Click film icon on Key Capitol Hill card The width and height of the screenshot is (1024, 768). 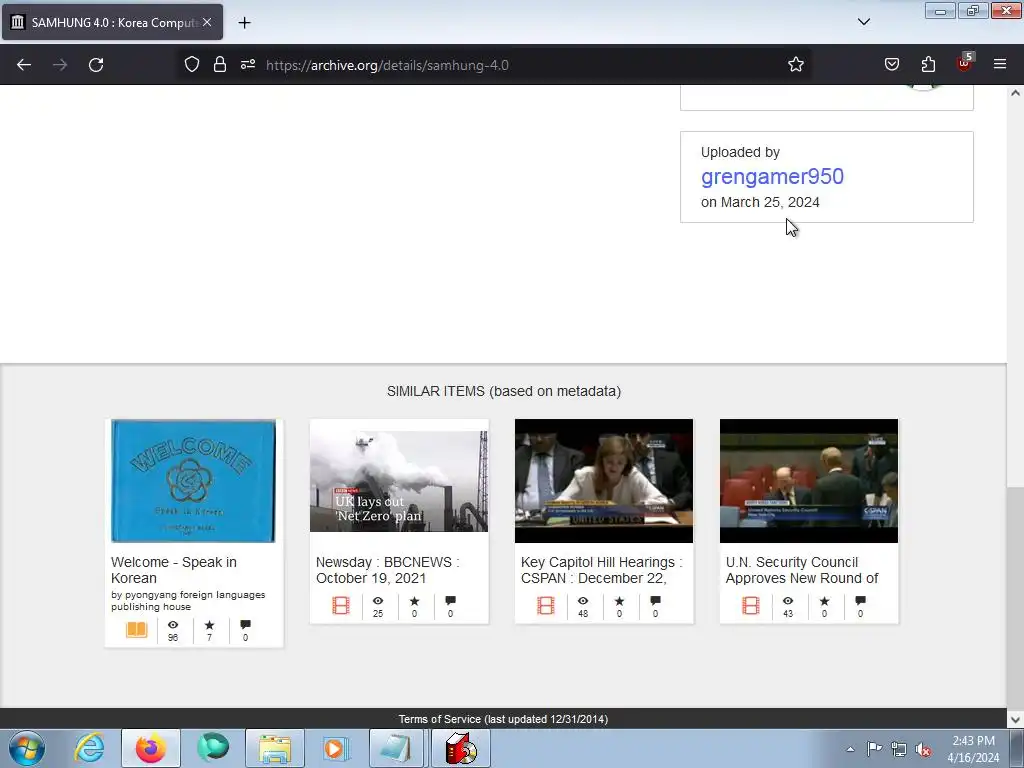546,605
